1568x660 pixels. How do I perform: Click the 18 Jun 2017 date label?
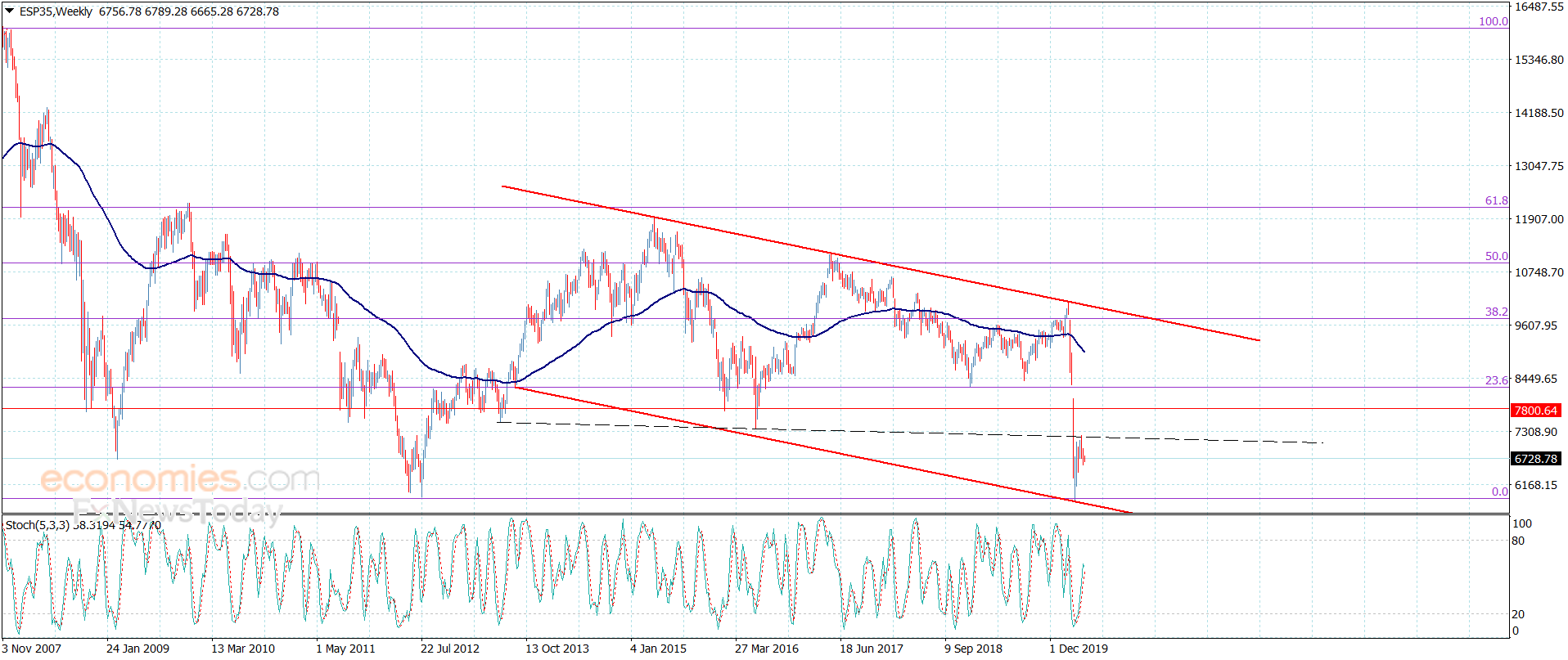pyautogui.click(x=872, y=649)
